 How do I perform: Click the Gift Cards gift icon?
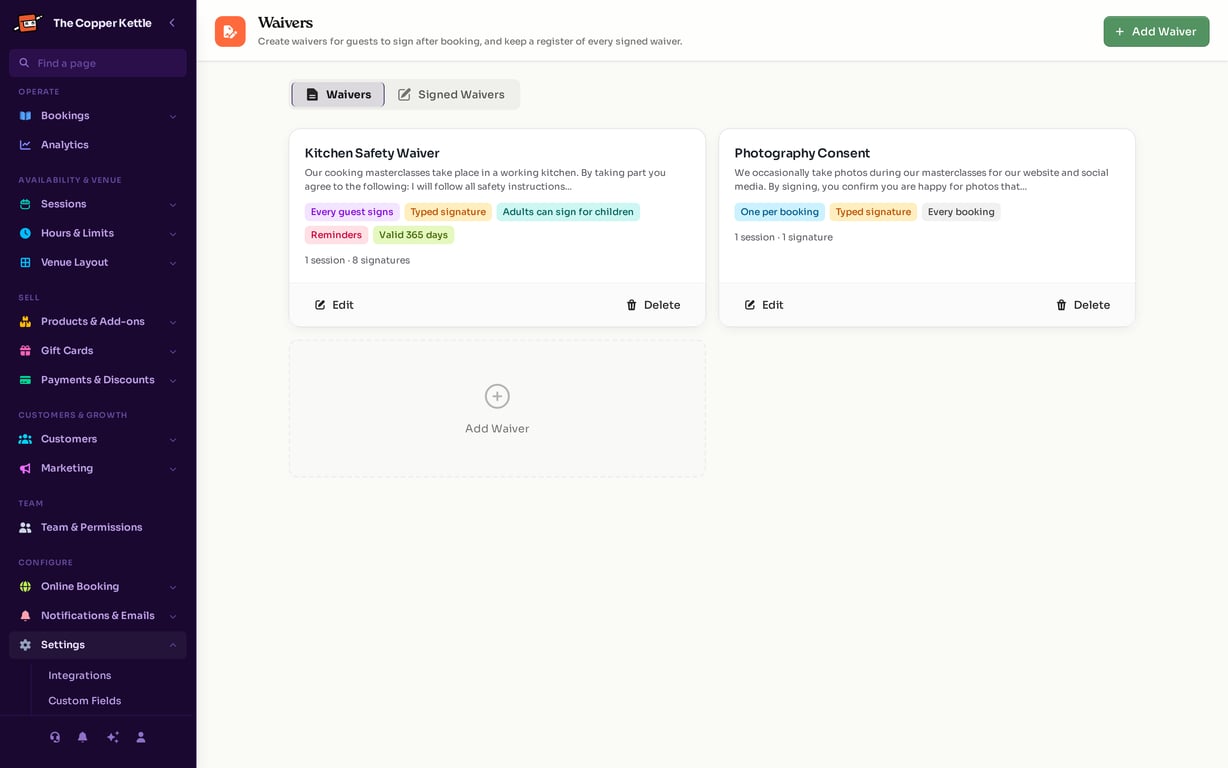click(25, 351)
